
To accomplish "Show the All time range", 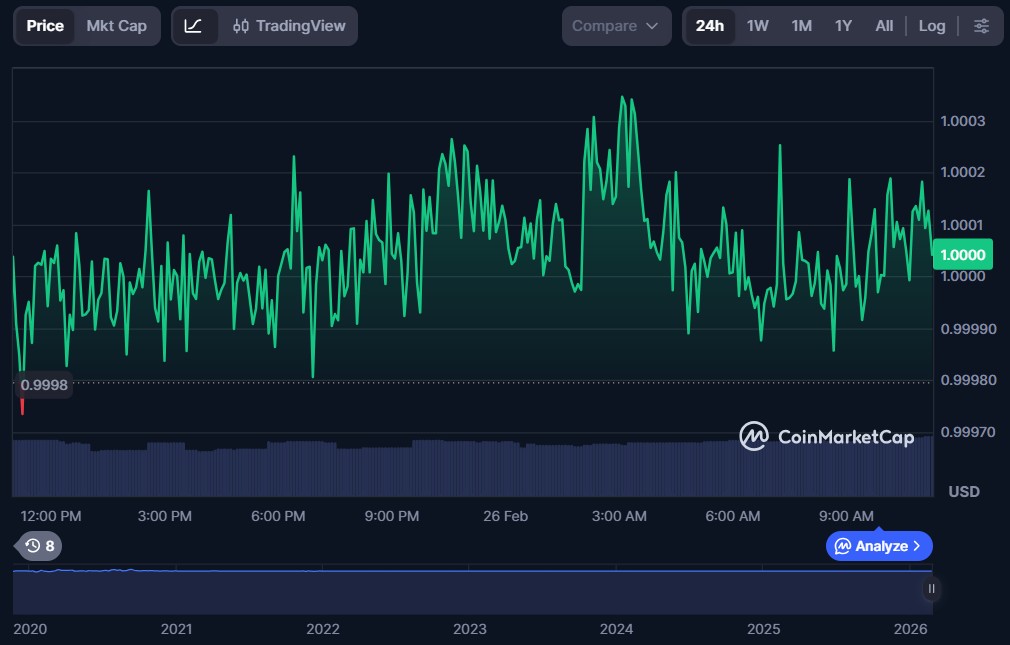I will pyautogui.click(x=884, y=26).
